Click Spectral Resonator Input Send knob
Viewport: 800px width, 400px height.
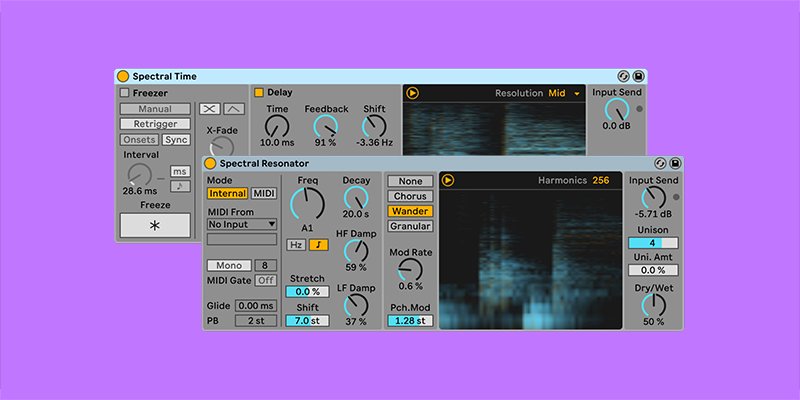coord(654,197)
